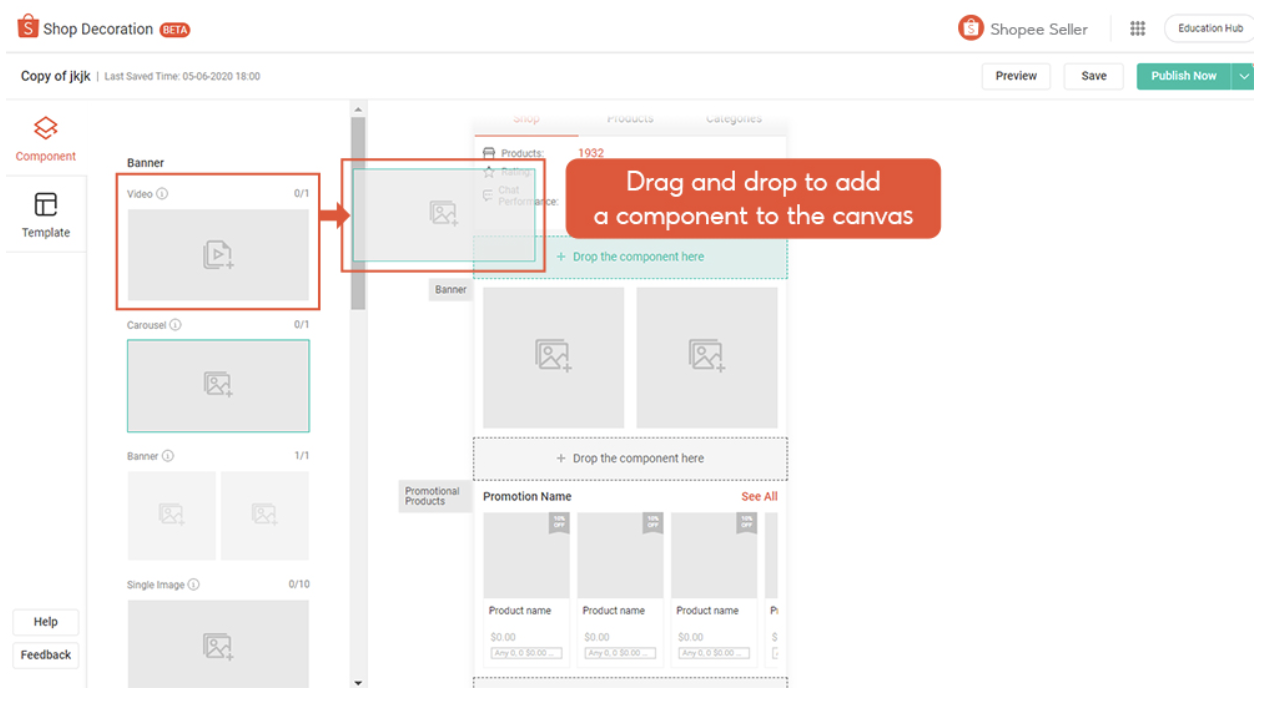Click the scroll up arrow of component list
Screen dimensions: 1272x702
click(x=358, y=109)
